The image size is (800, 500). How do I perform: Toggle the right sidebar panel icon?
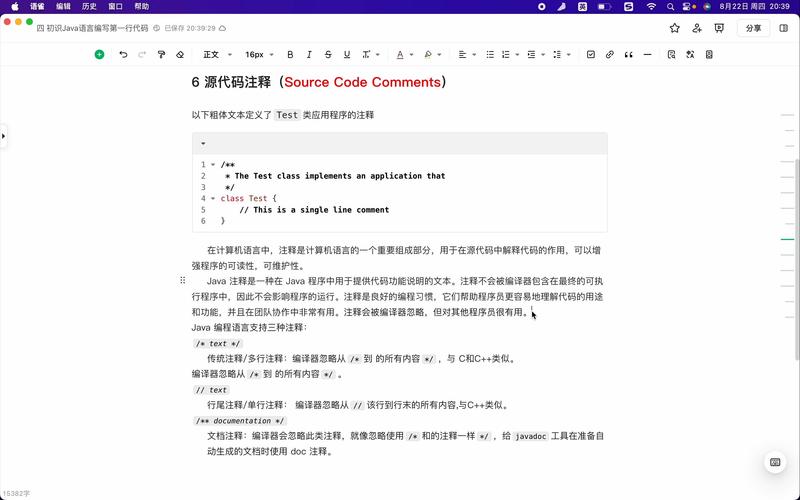pos(784,29)
